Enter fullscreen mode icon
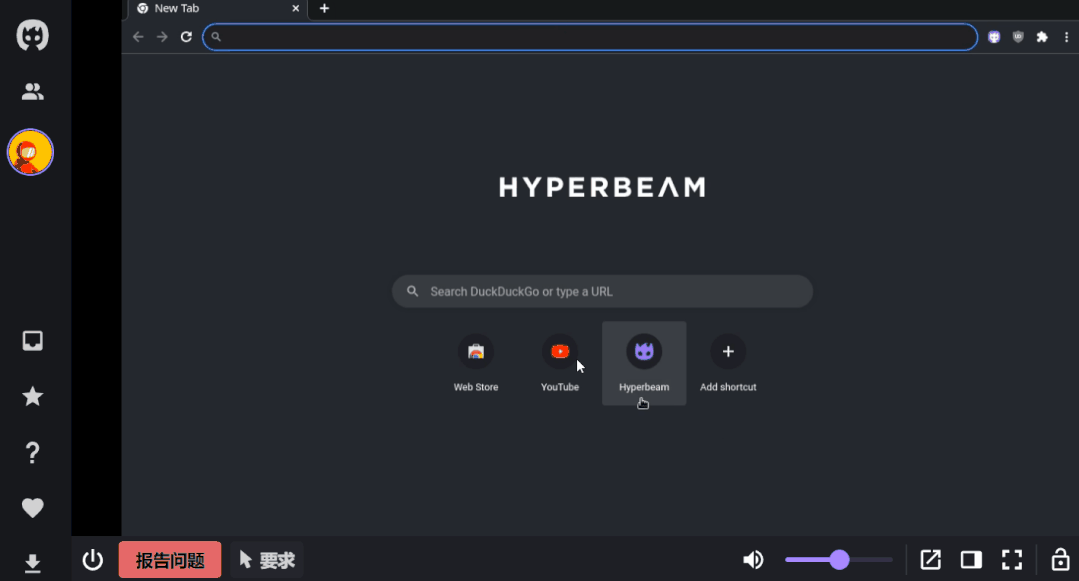The image size is (1079, 581). click(x=1012, y=560)
